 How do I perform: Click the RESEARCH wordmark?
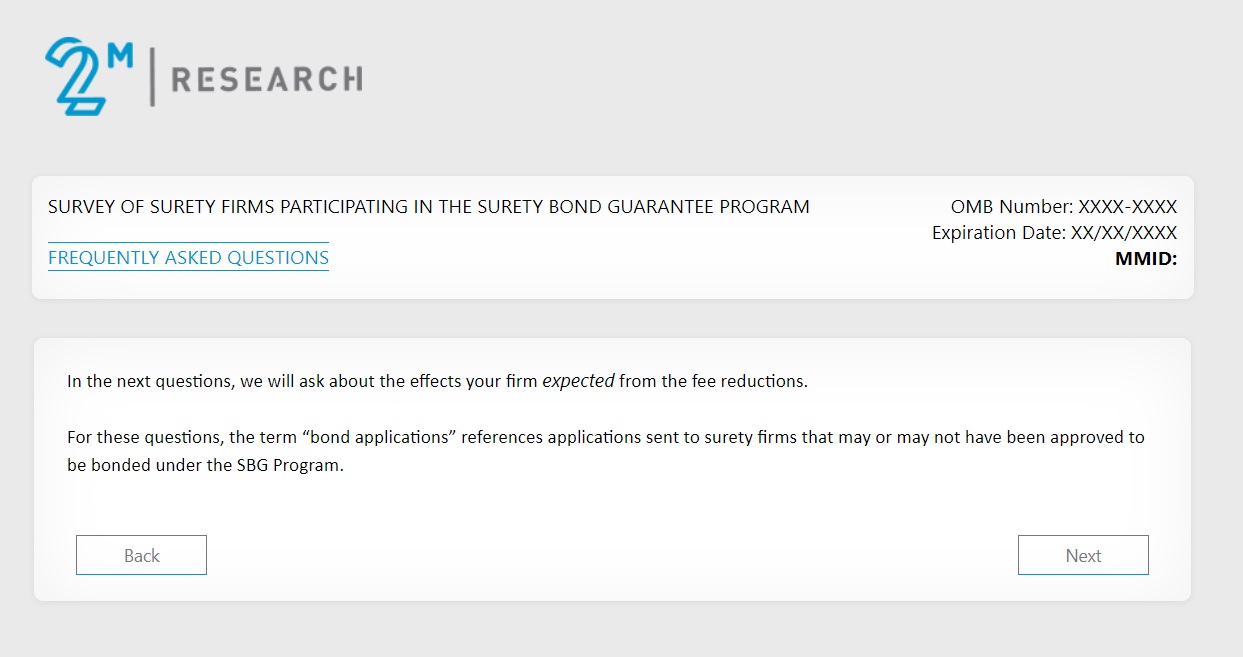(x=267, y=79)
